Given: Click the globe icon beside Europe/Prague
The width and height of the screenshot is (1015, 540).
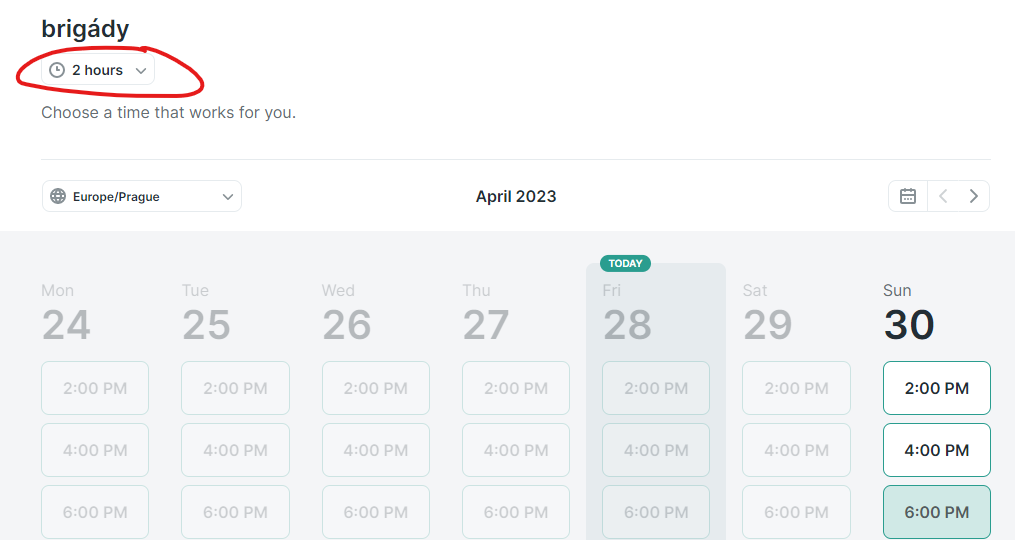Looking at the screenshot, I should (58, 196).
